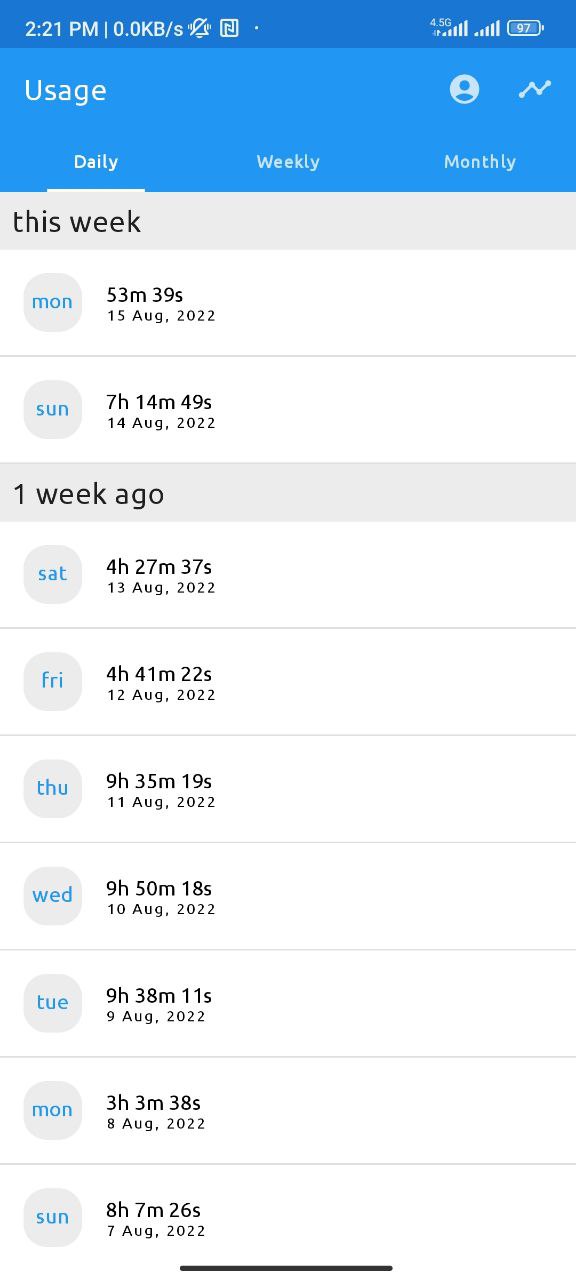This screenshot has height=1280, width=576.
Task: Switch to the Monthly tab
Action: pos(480,161)
